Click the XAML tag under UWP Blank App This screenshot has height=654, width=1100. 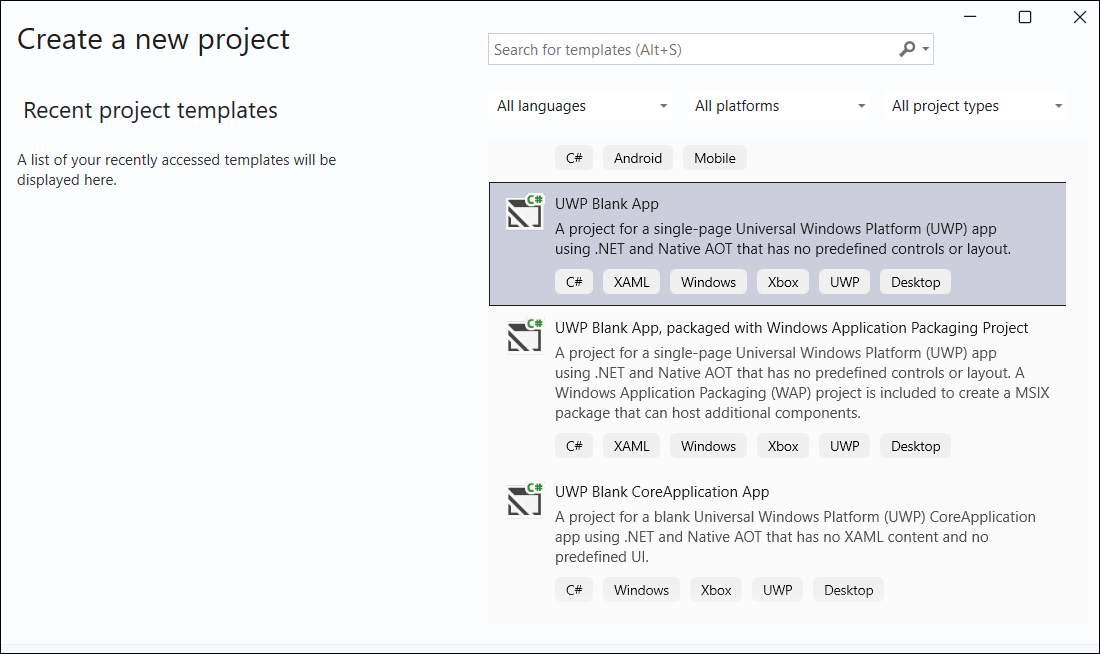click(x=631, y=281)
